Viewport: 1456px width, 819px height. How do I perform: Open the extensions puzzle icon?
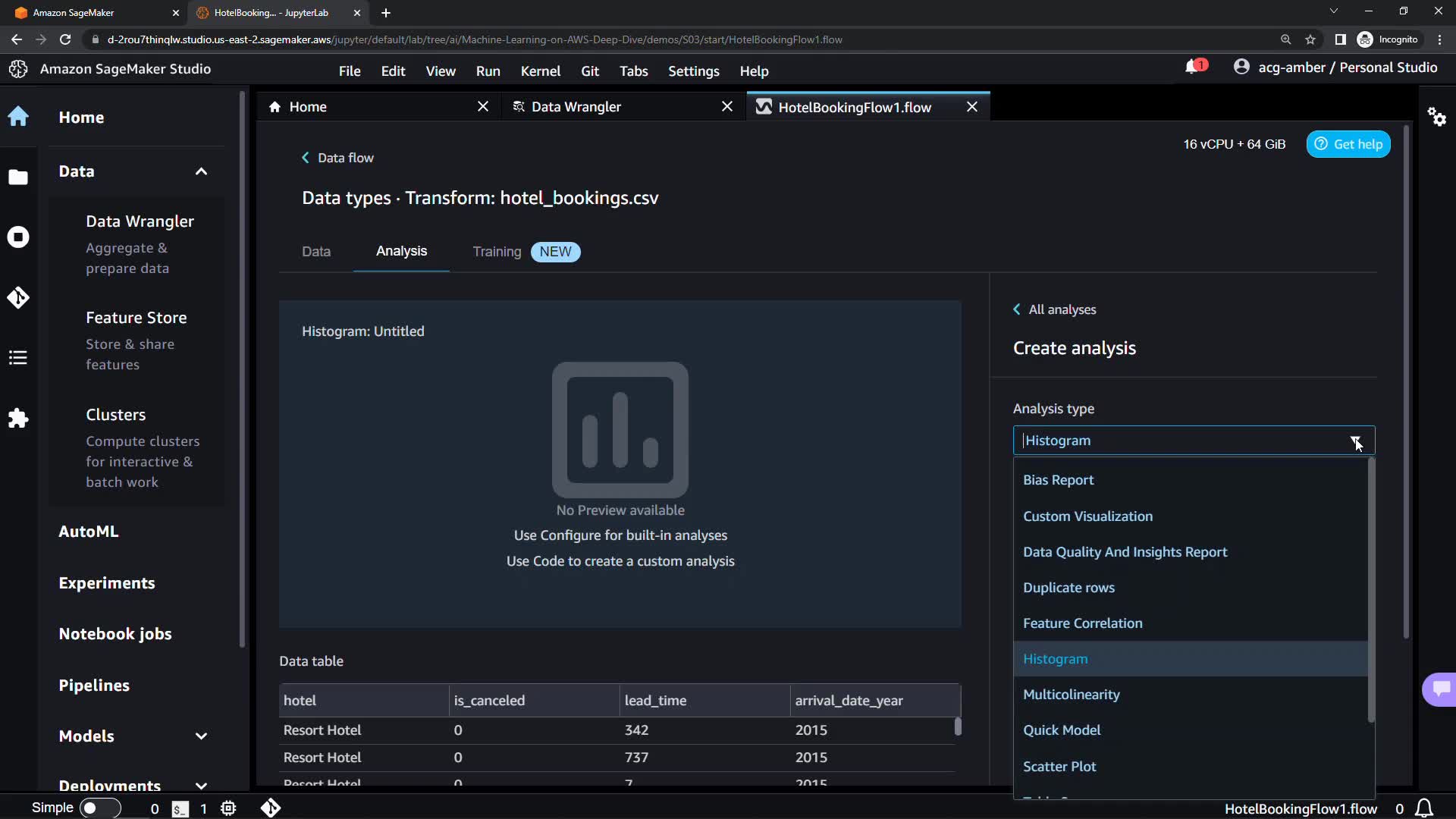[x=18, y=418]
